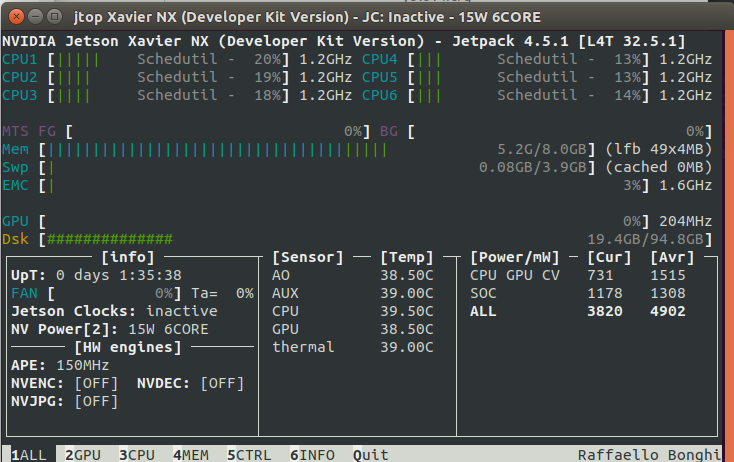The width and height of the screenshot is (734, 462).
Task: Click the SOC power row
Action: 578,293
